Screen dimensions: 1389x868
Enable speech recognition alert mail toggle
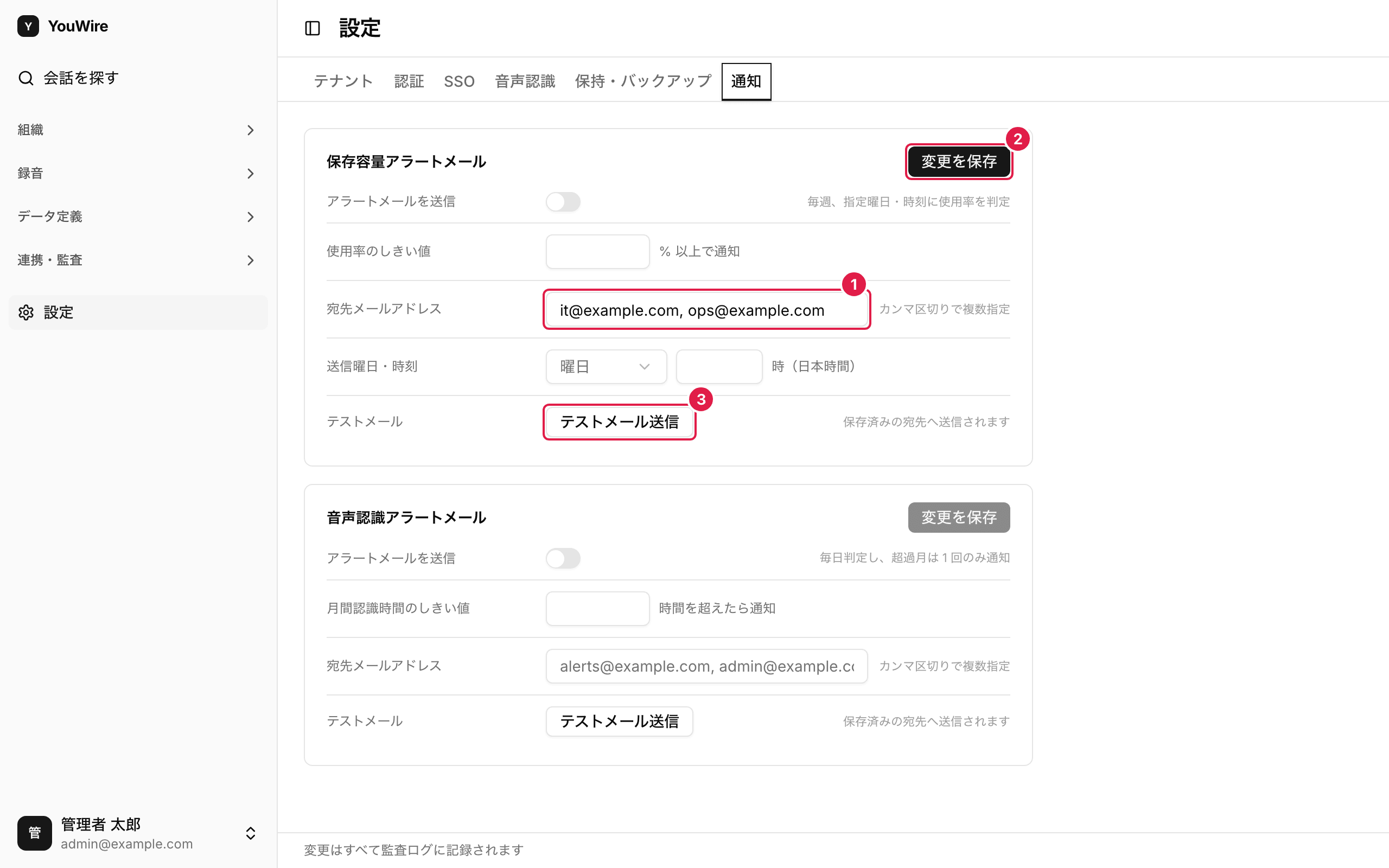point(563,558)
